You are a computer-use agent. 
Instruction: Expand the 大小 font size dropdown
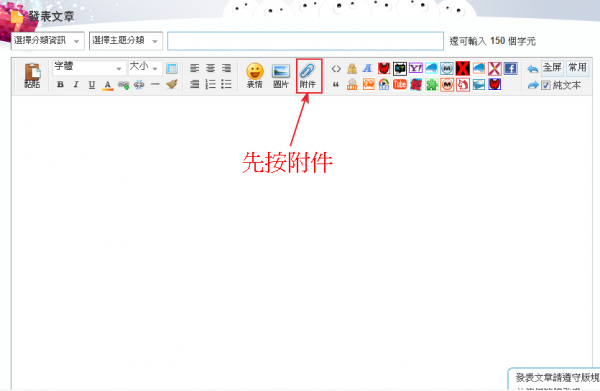(145, 68)
